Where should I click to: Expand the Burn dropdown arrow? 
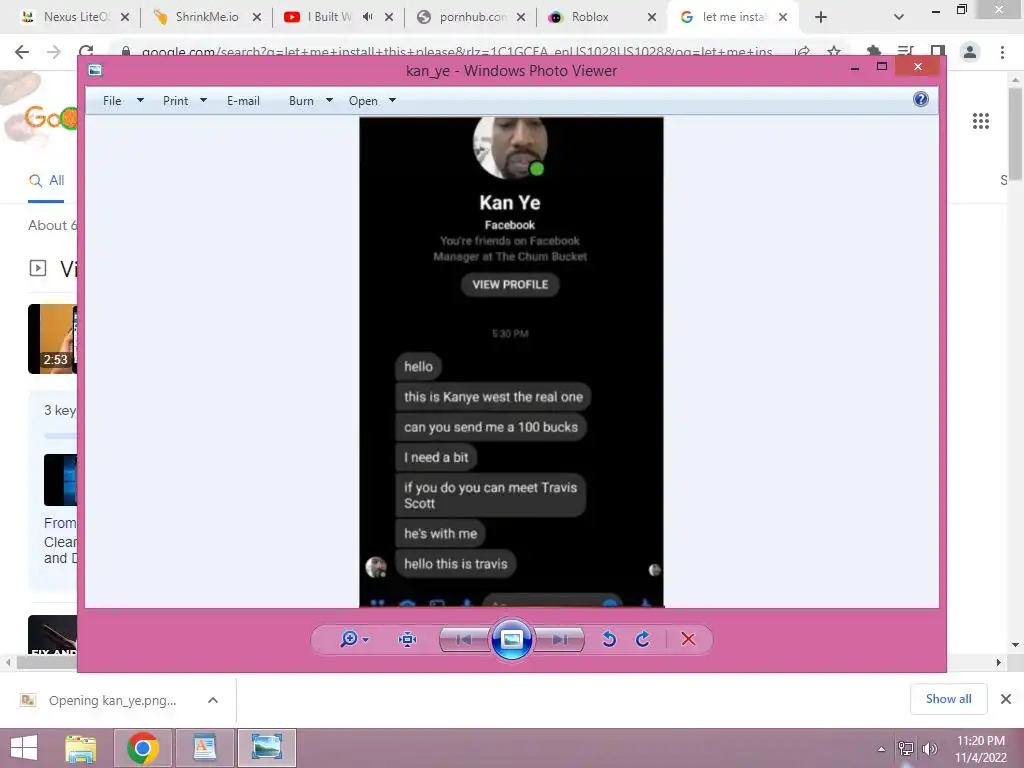pyautogui.click(x=329, y=101)
